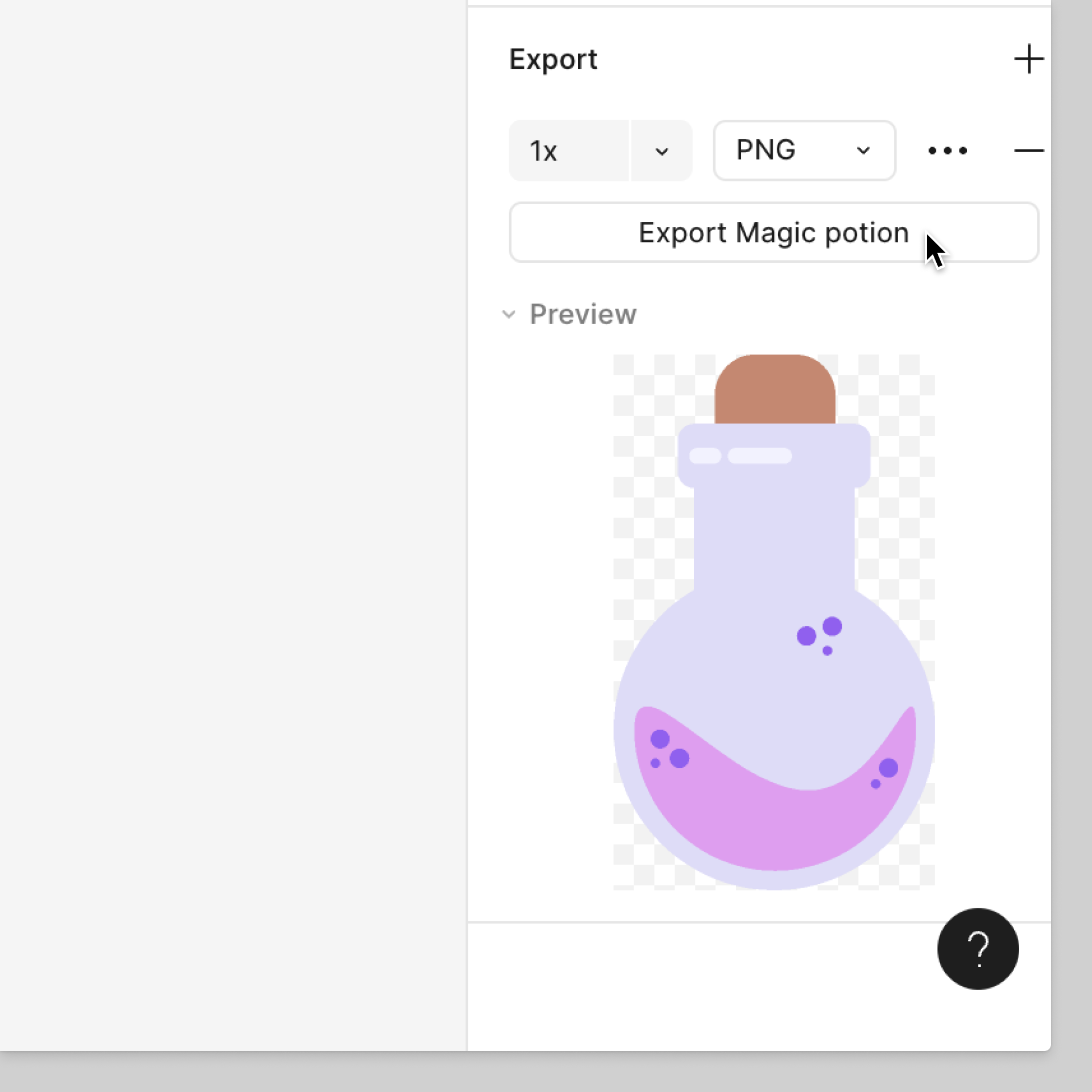Click the empty gray canvas area
Viewport: 1092px width, 1092px height.
[227, 512]
